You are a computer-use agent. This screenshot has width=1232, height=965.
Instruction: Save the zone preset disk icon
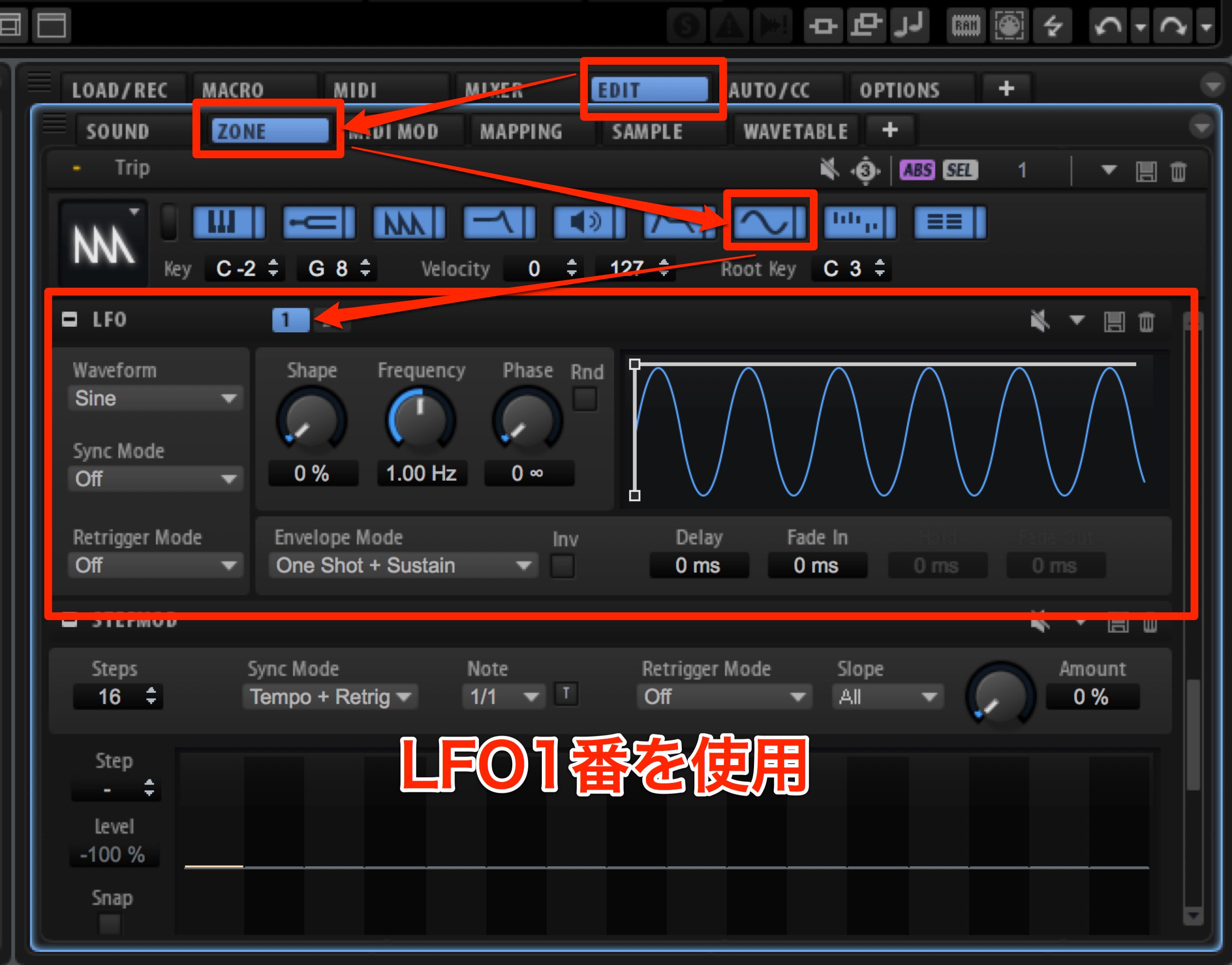click(1146, 171)
